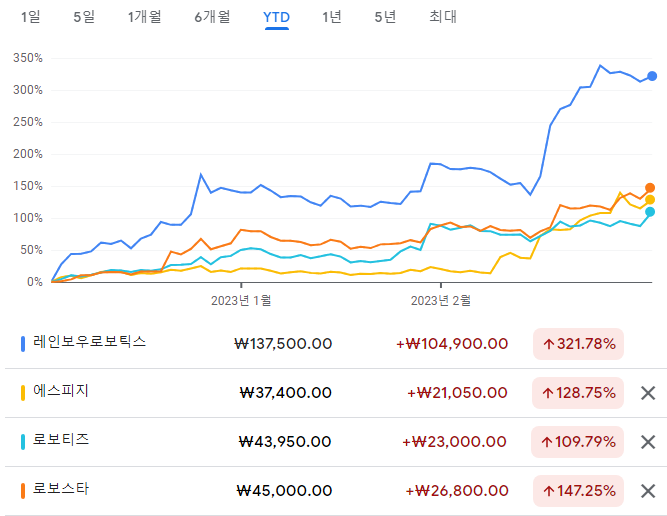Viewport: 667px width, 516px height.
Task: Click the 0% y-axis label
Action: pos(35,282)
